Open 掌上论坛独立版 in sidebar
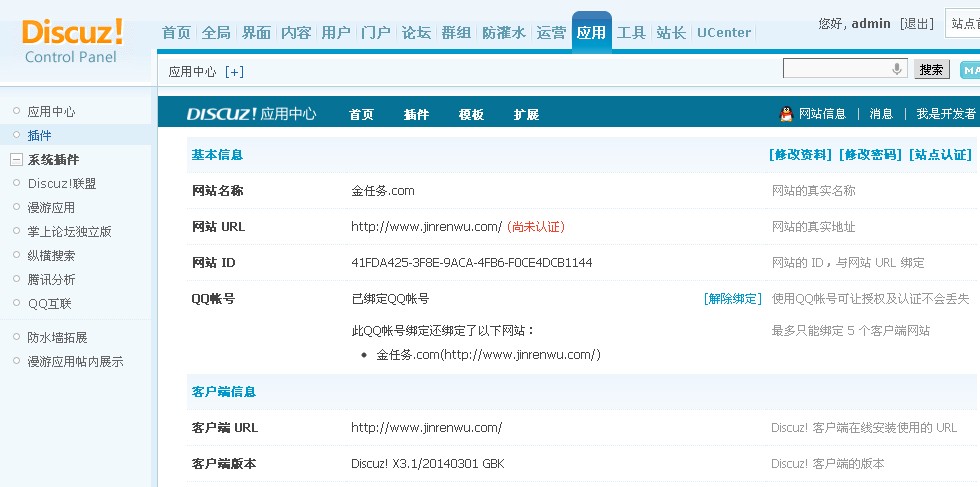Image resolution: width=980 pixels, height=487 pixels. coord(69,231)
